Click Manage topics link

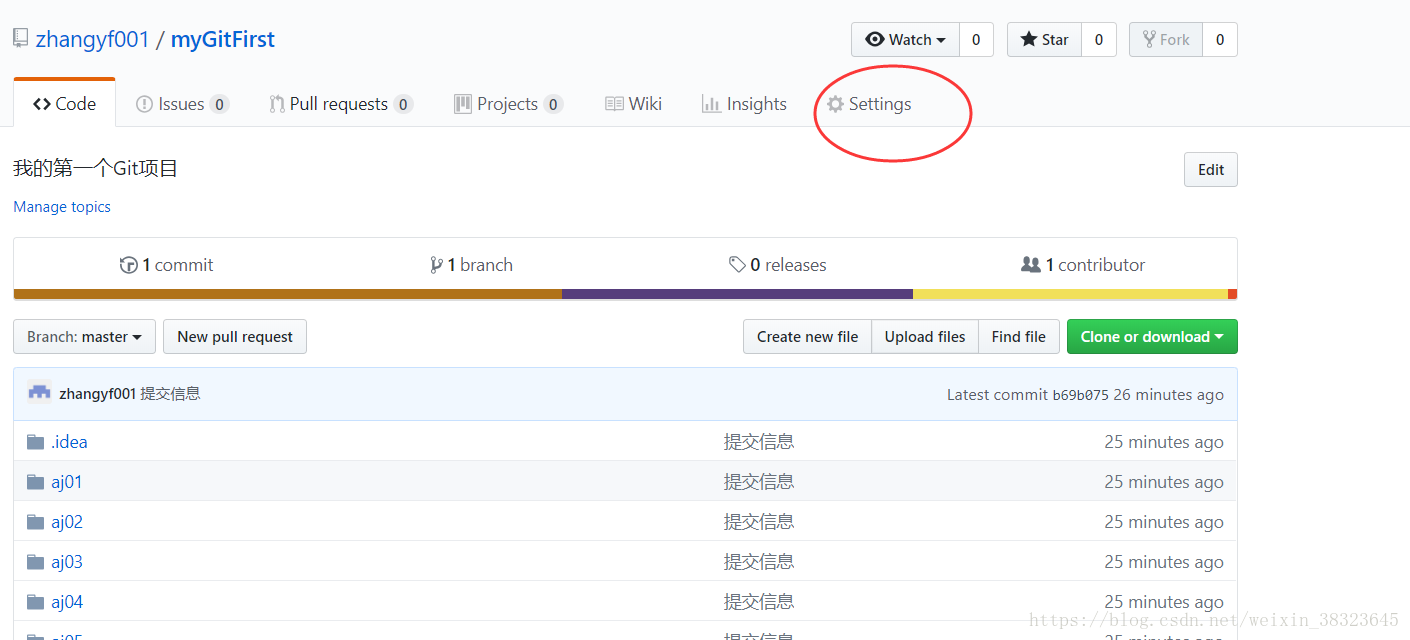tap(62, 207)
